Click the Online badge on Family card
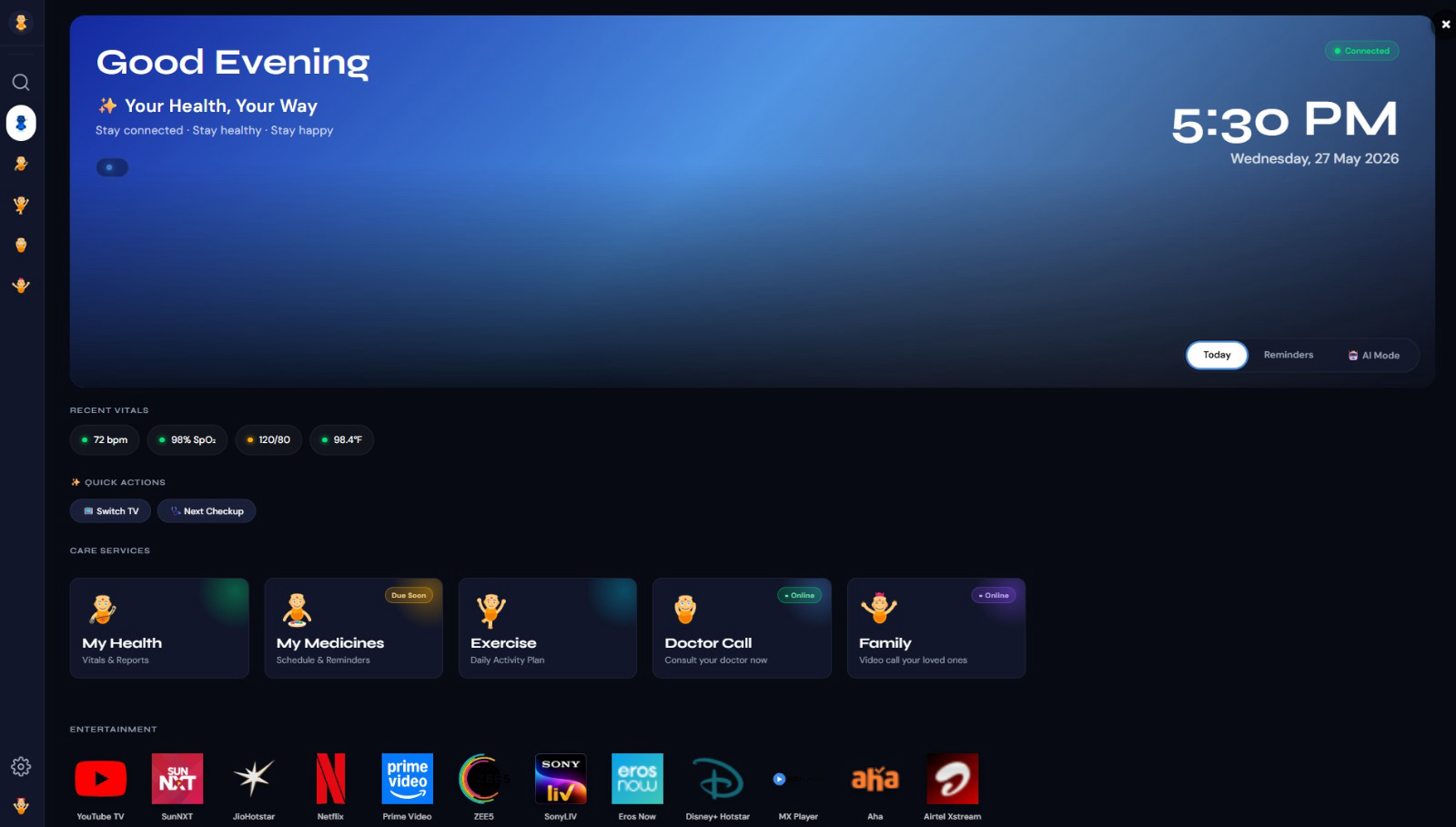This screenshot has width=1456, height=827. point(994,595)
